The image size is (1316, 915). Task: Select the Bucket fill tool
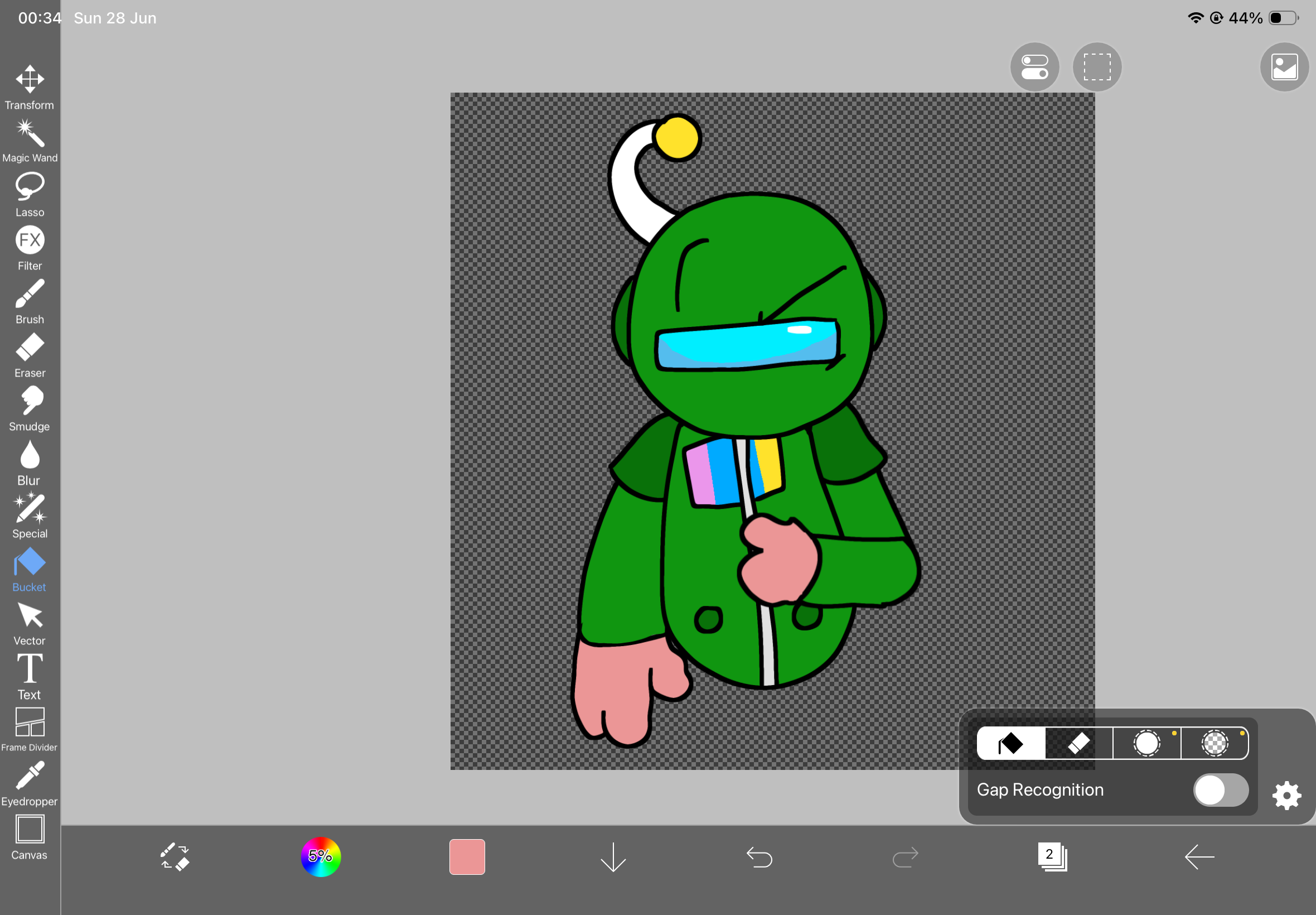[x=30, y=570]
